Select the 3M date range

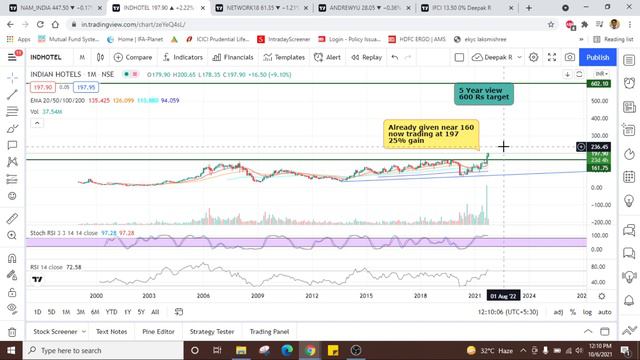pyautogui.click(x=80, y=312)
